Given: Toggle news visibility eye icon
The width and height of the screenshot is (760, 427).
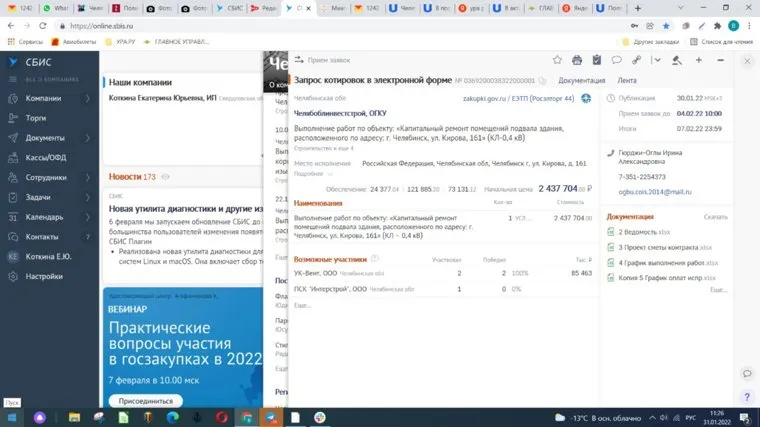Looking at the screenshot, I should click(x=166, y=177).
